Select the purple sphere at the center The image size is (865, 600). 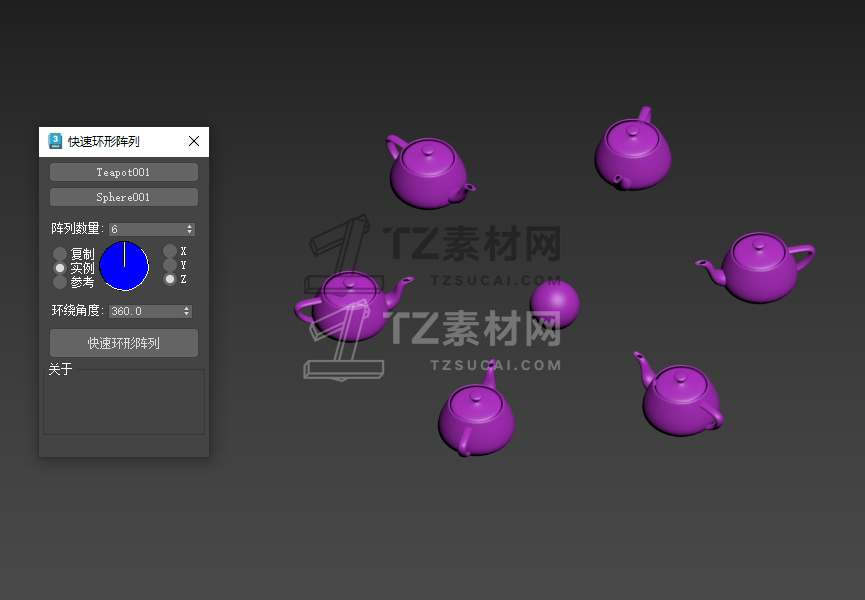coord(554,304)
